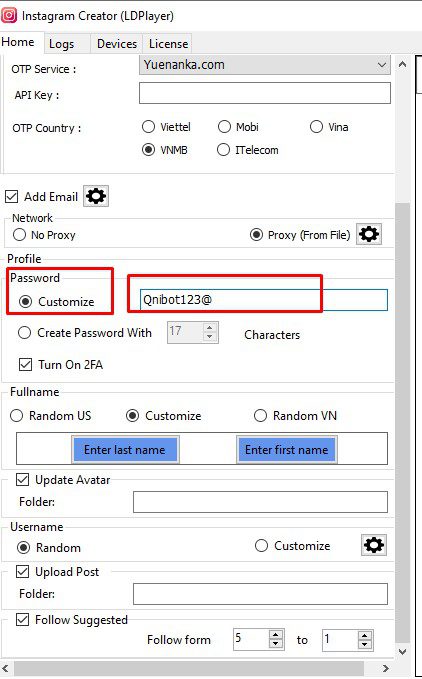422x679 pixels.
Task: Click the Enter last name button
Action: [x=125, y=449]
